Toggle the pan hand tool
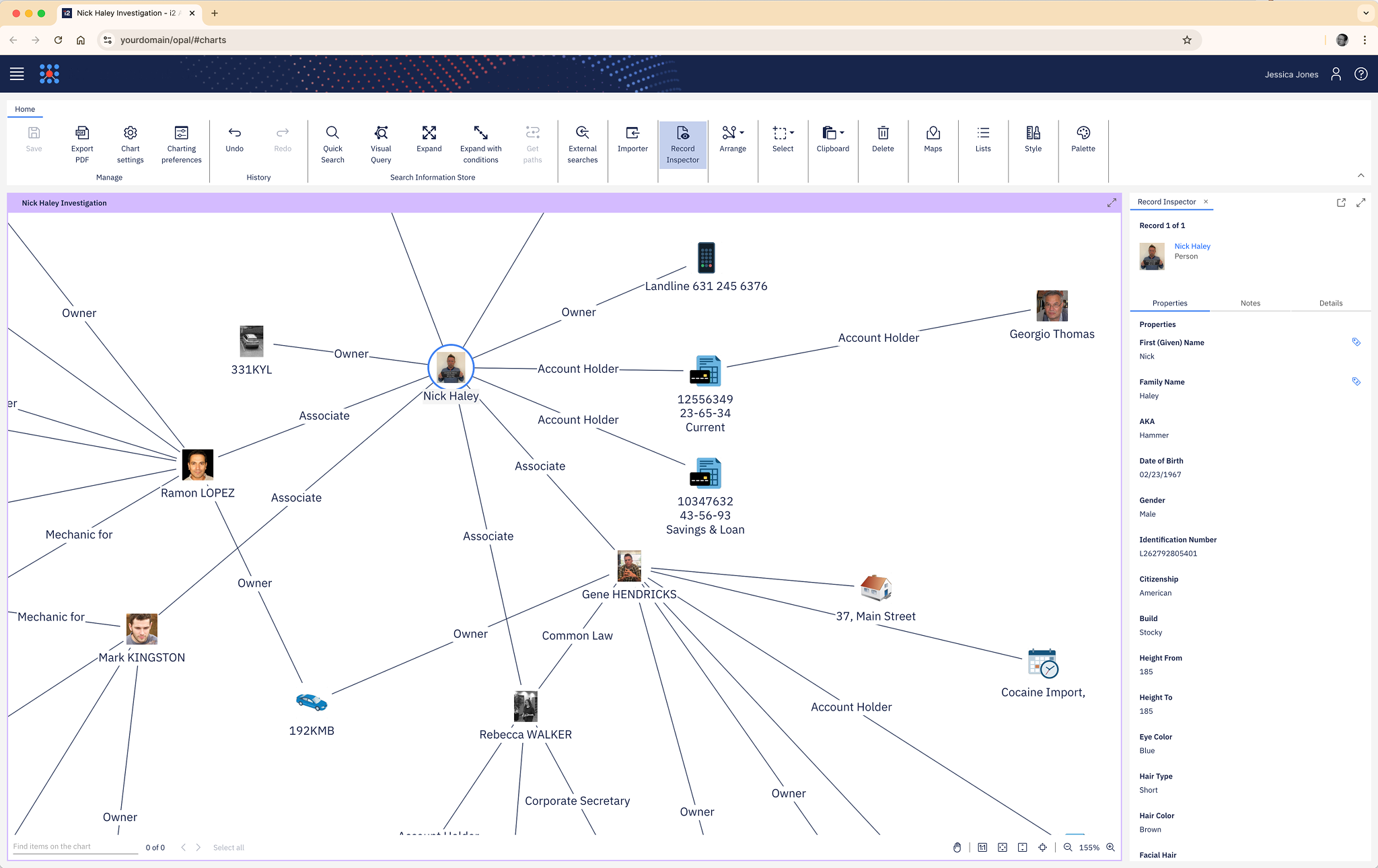The width and height of the screenshot is (1378, 868). [957, 848]
